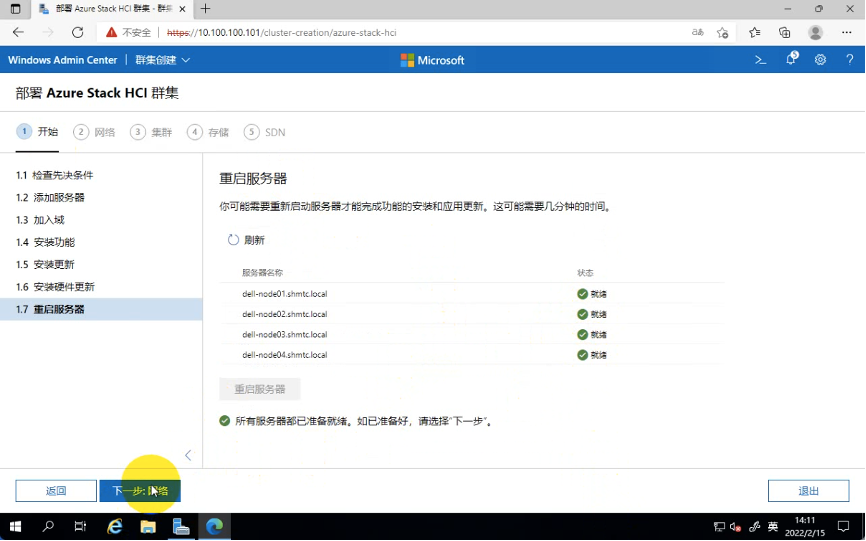
Task: Click the browser back arrow
Action: pyautogui.click(x=18, y=33)
